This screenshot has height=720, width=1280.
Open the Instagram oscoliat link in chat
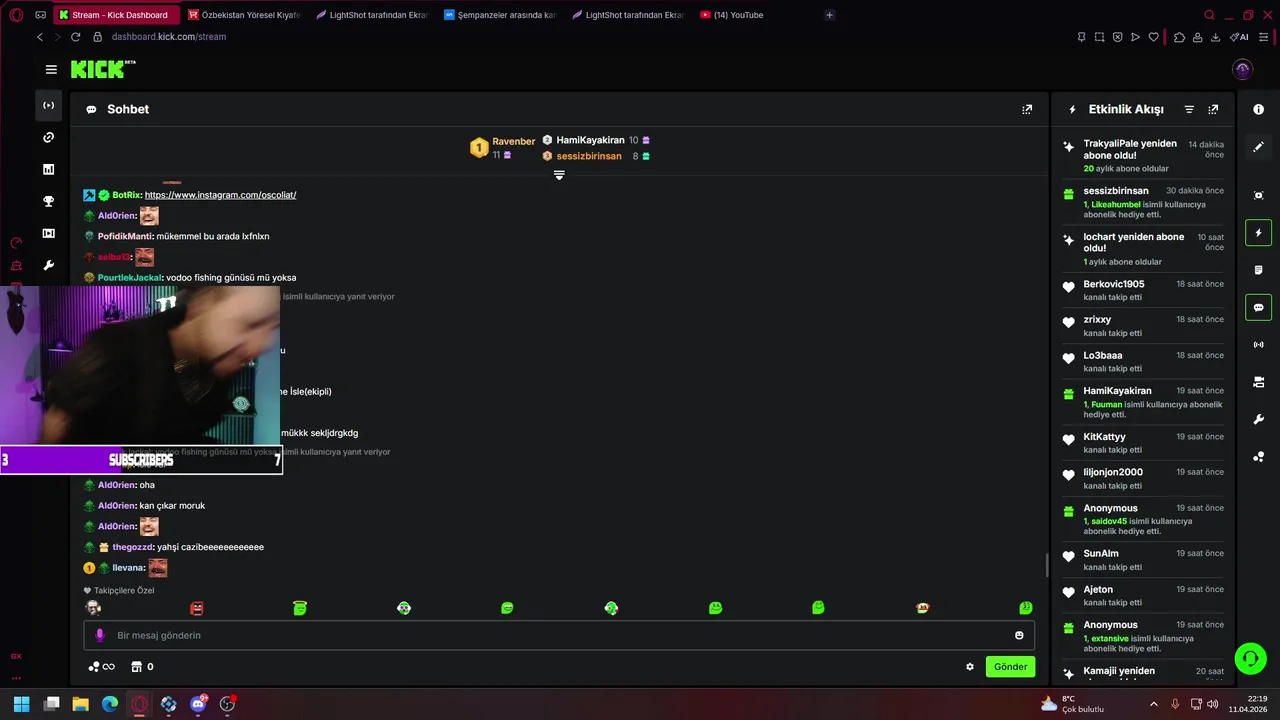(x=220, y=195)
